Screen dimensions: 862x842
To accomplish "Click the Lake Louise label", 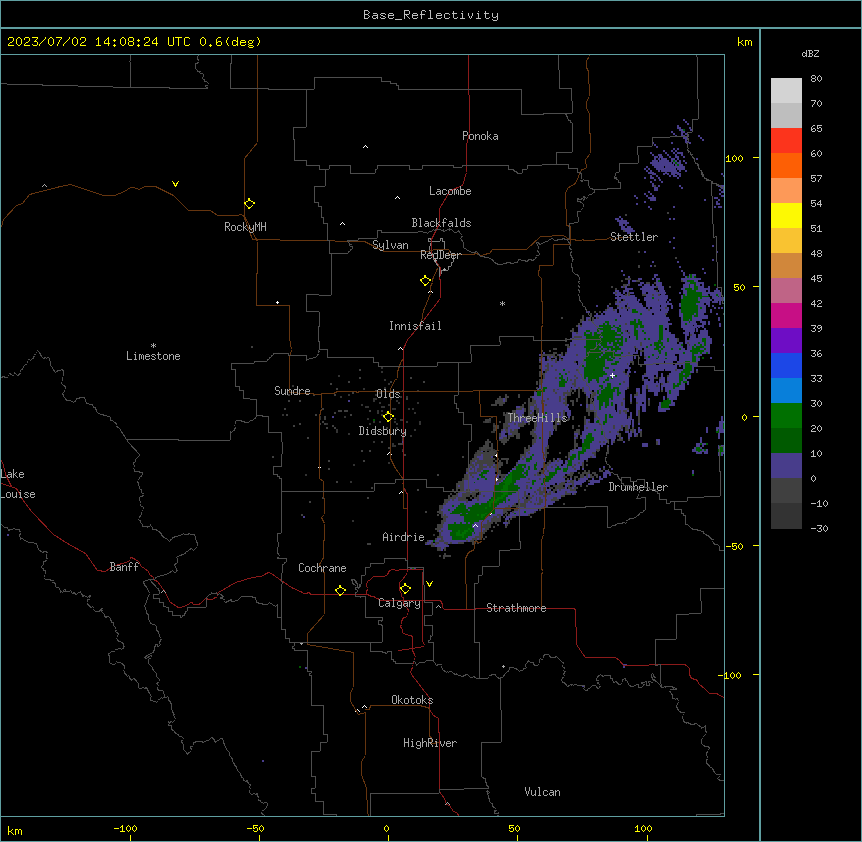I will [x=18, y=484].
